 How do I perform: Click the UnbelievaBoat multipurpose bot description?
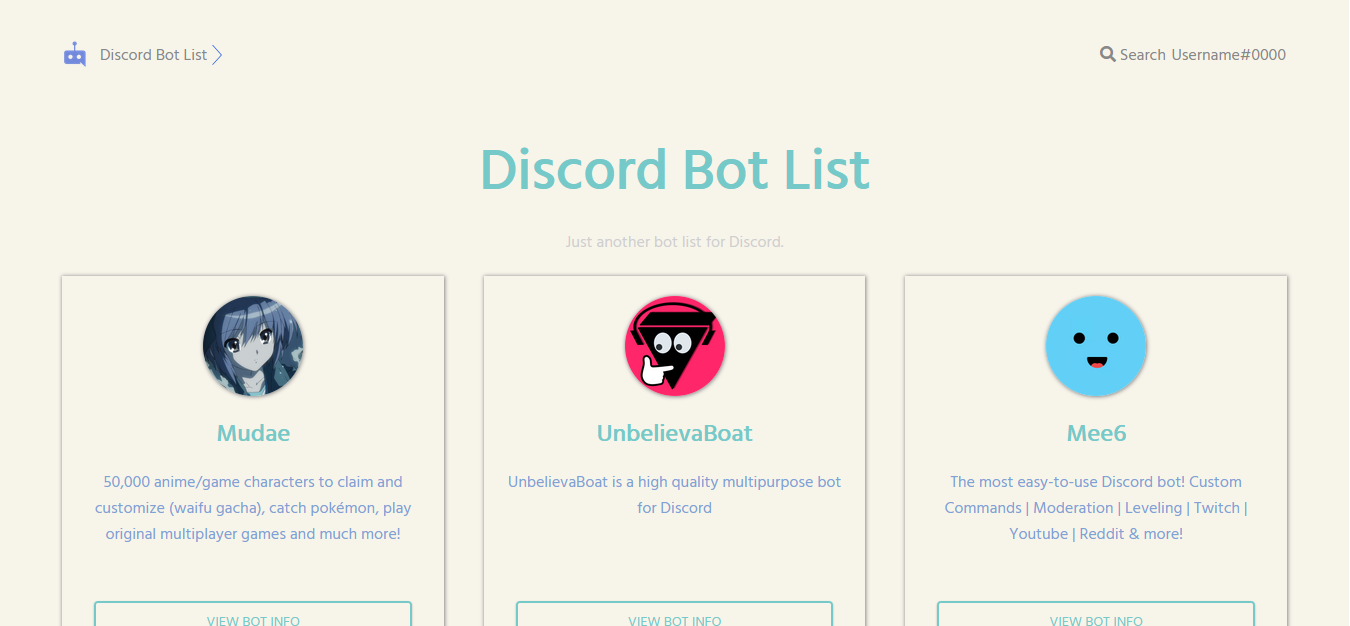(x=675, y=495)
